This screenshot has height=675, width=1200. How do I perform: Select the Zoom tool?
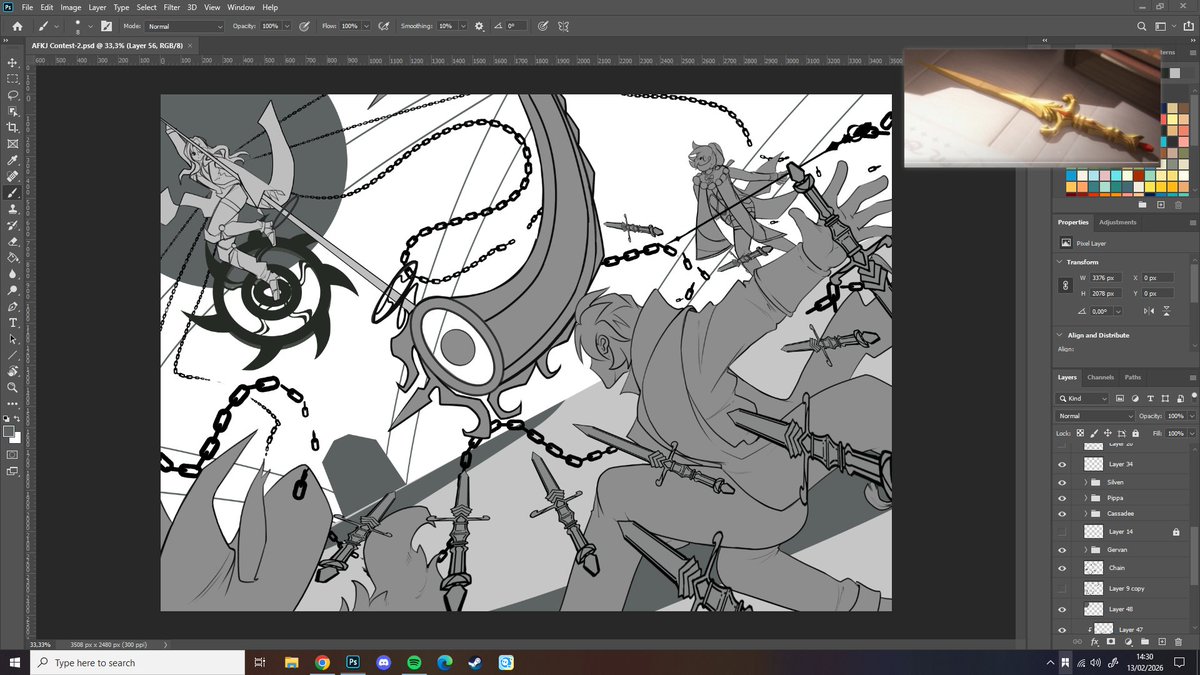(13, 386)
